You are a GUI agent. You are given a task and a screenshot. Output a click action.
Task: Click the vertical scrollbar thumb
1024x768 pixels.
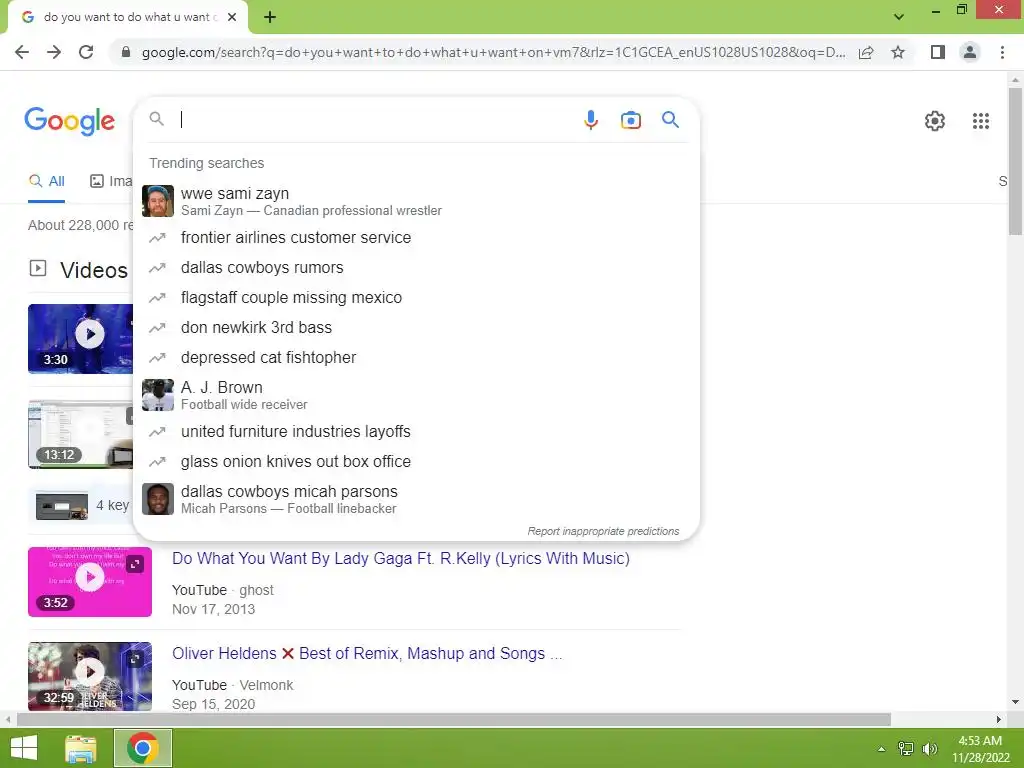pyautogui.click(x=1015, y=161)
